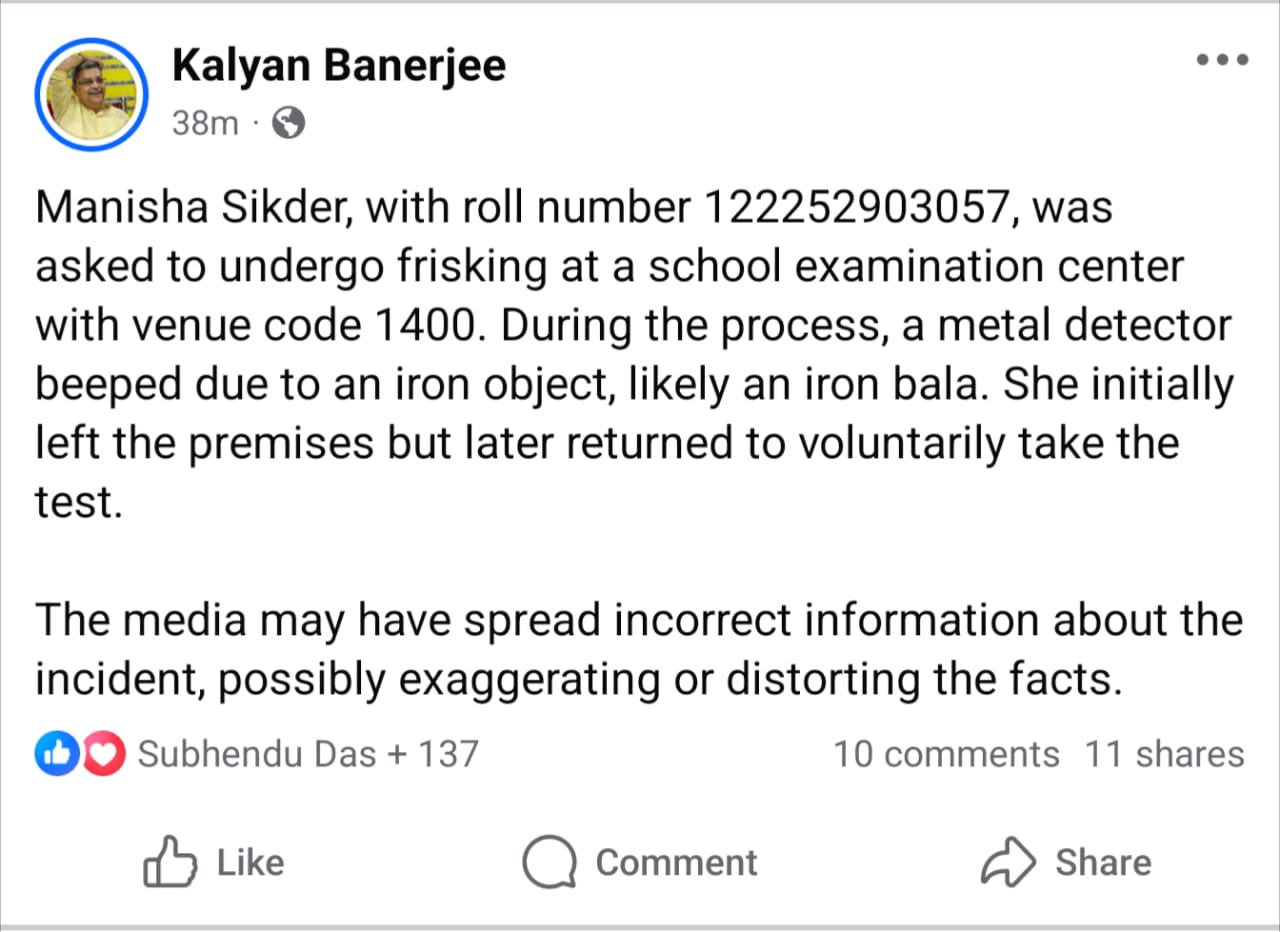The image size is (1280, 932).
Task: View the 11 shares list
Action: [x=1164, y=754]
